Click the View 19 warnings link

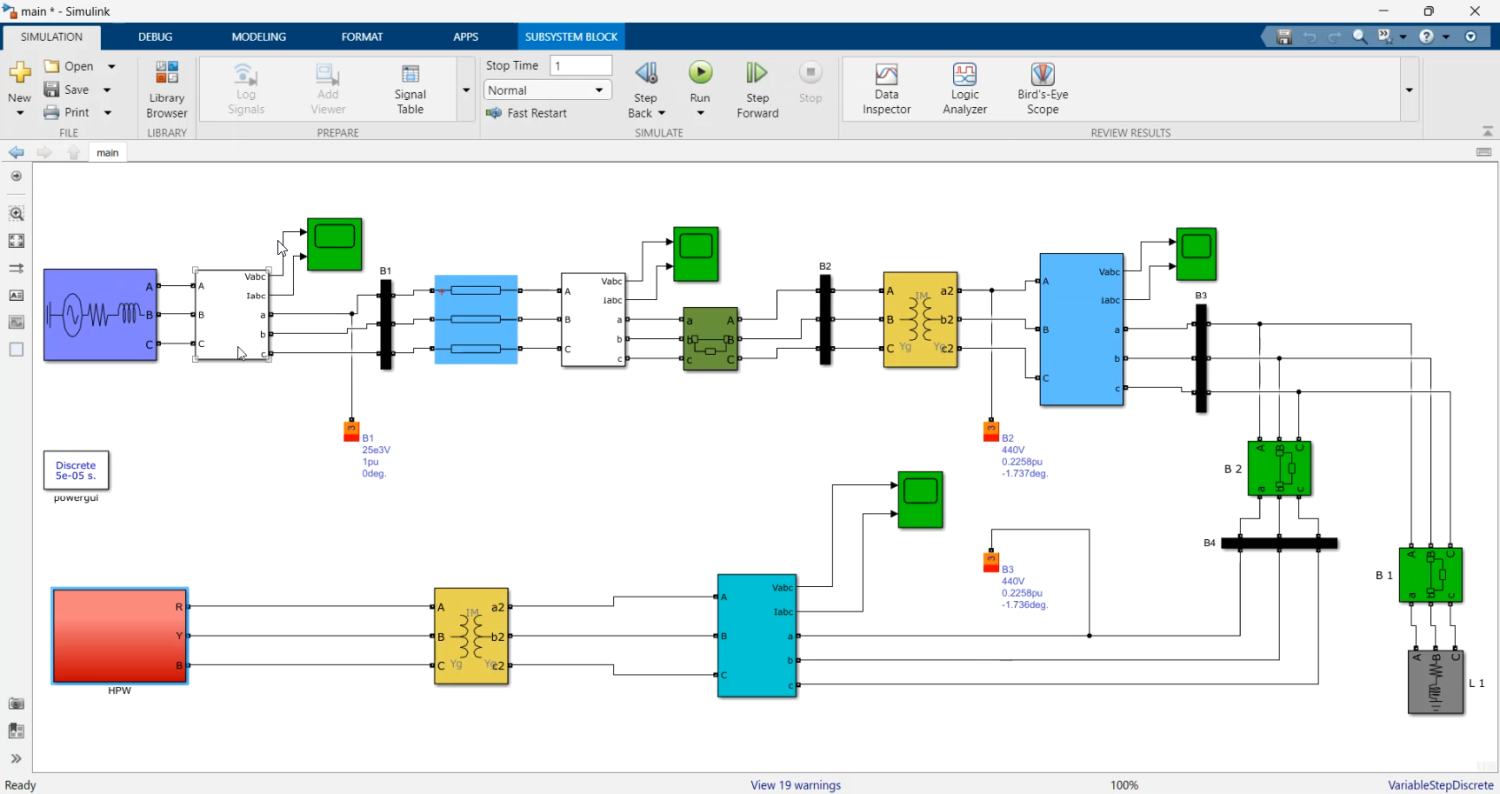pyautogui.click(x=795, y=785)
